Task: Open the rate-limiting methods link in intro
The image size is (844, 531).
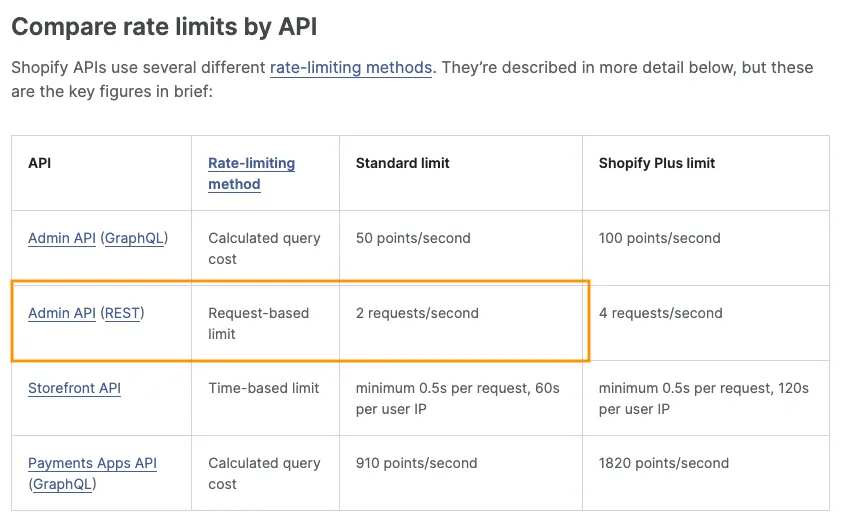Action: pyautogui.click(x=350, y=68)
